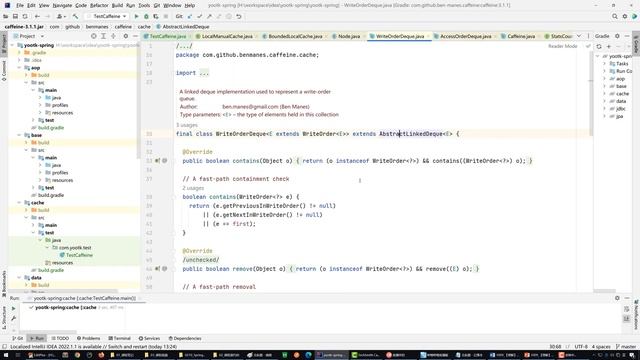Open the Tools menu
Screen dimensions: 640x360
point(144,5)
